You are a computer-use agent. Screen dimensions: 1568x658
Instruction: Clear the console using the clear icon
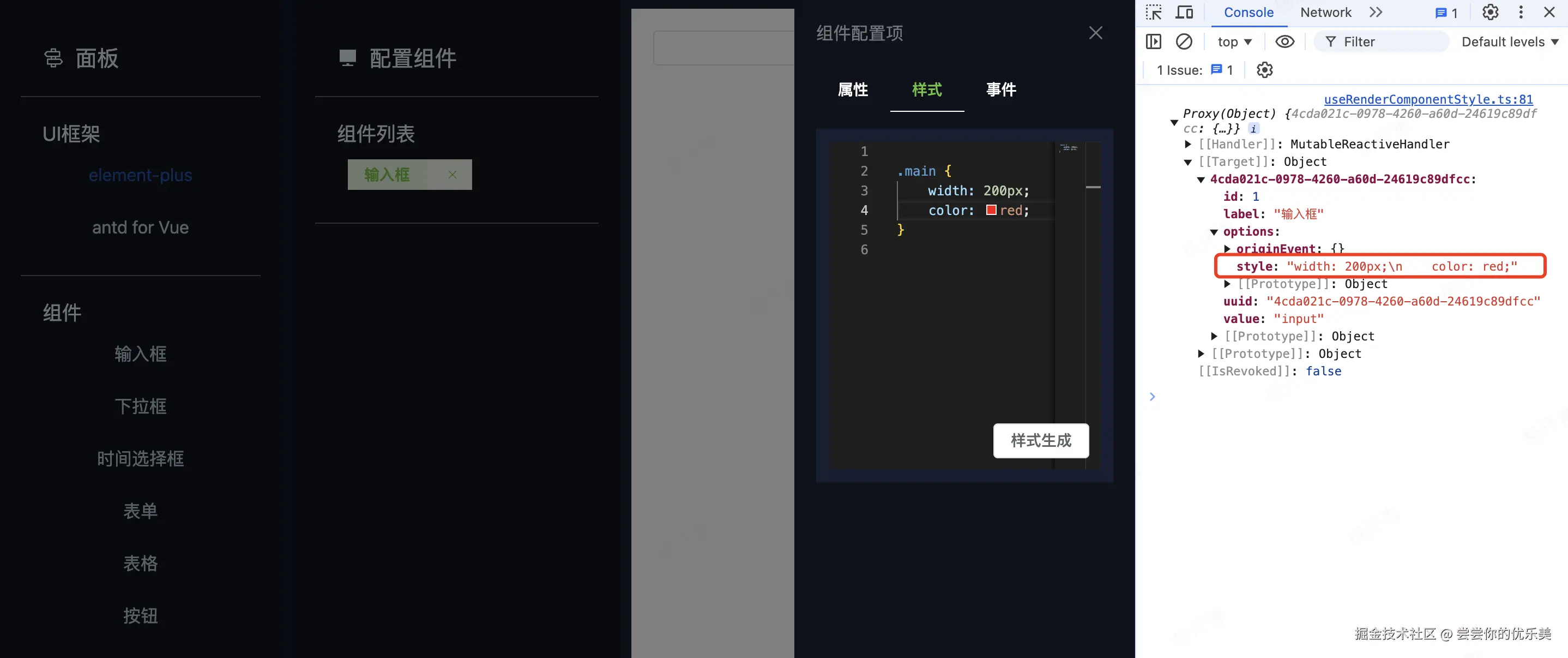(1184, 41)
